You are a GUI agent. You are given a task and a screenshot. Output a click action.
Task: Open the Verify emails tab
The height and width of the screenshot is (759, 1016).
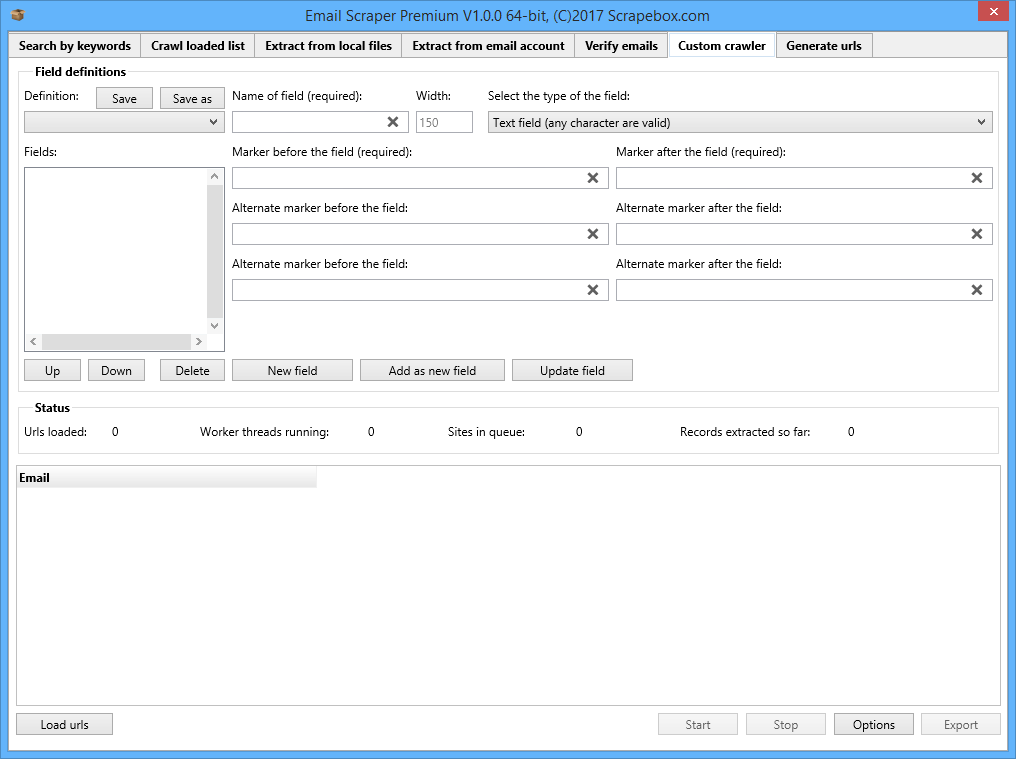coord(621,46)
